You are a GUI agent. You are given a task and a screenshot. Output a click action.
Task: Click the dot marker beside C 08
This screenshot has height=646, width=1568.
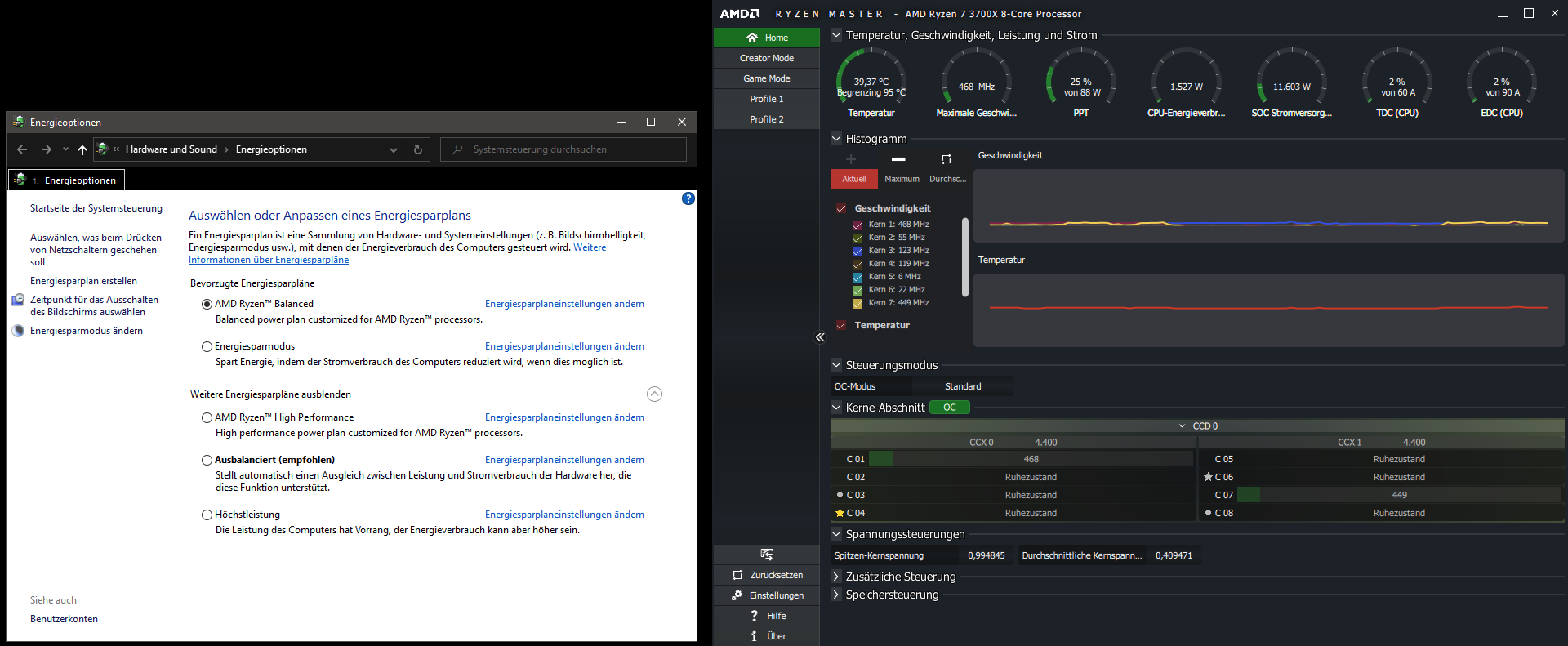coord(1208,513)
